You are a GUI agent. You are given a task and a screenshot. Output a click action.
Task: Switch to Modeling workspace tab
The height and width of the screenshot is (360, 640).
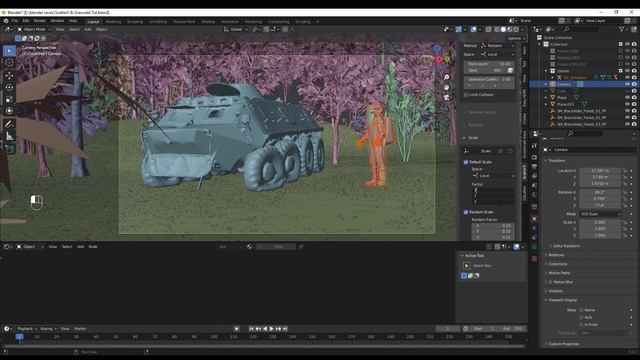[113, 22]
